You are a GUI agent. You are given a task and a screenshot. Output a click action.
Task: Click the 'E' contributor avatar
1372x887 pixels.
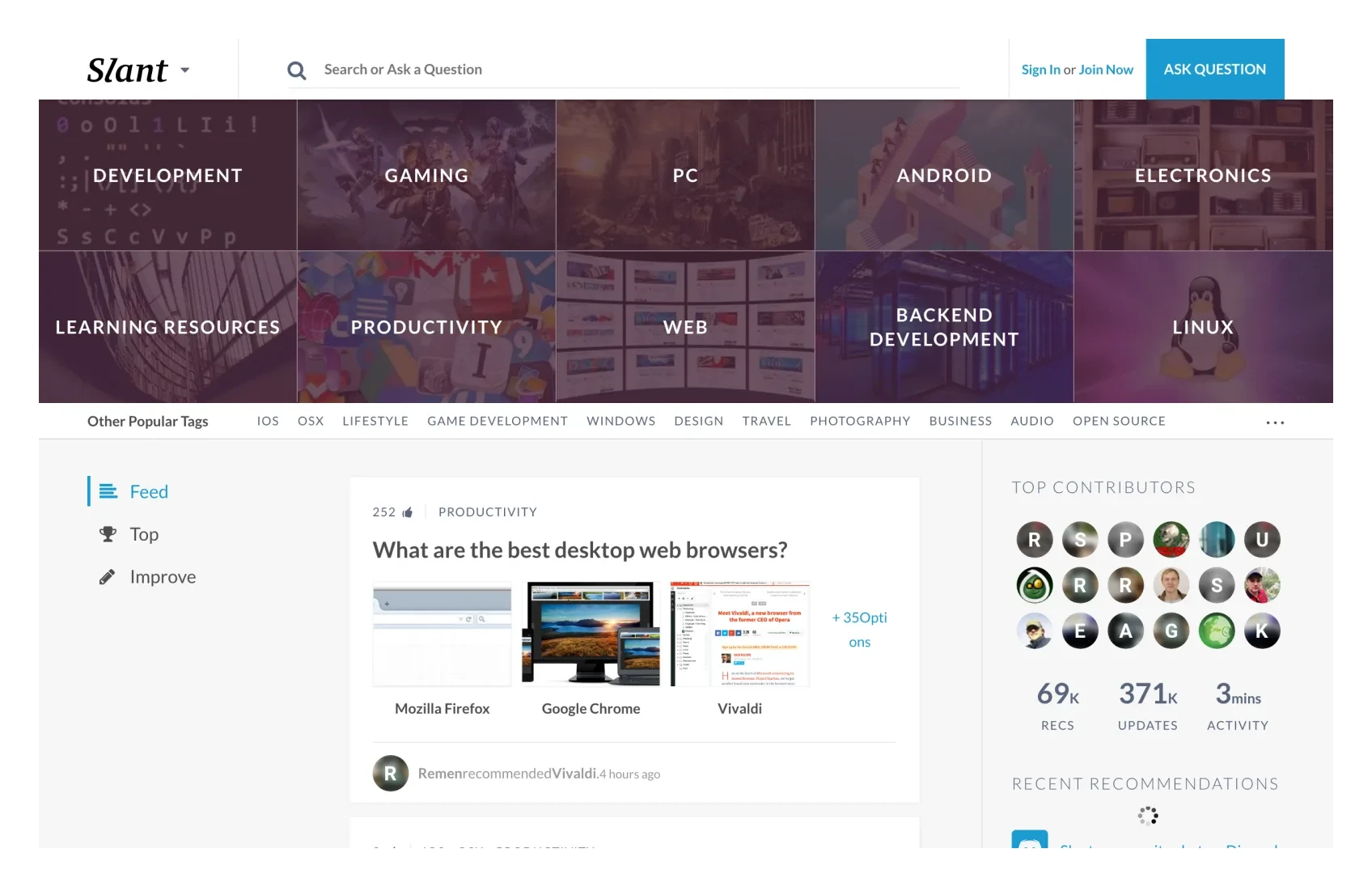(x=1080, y=631)
